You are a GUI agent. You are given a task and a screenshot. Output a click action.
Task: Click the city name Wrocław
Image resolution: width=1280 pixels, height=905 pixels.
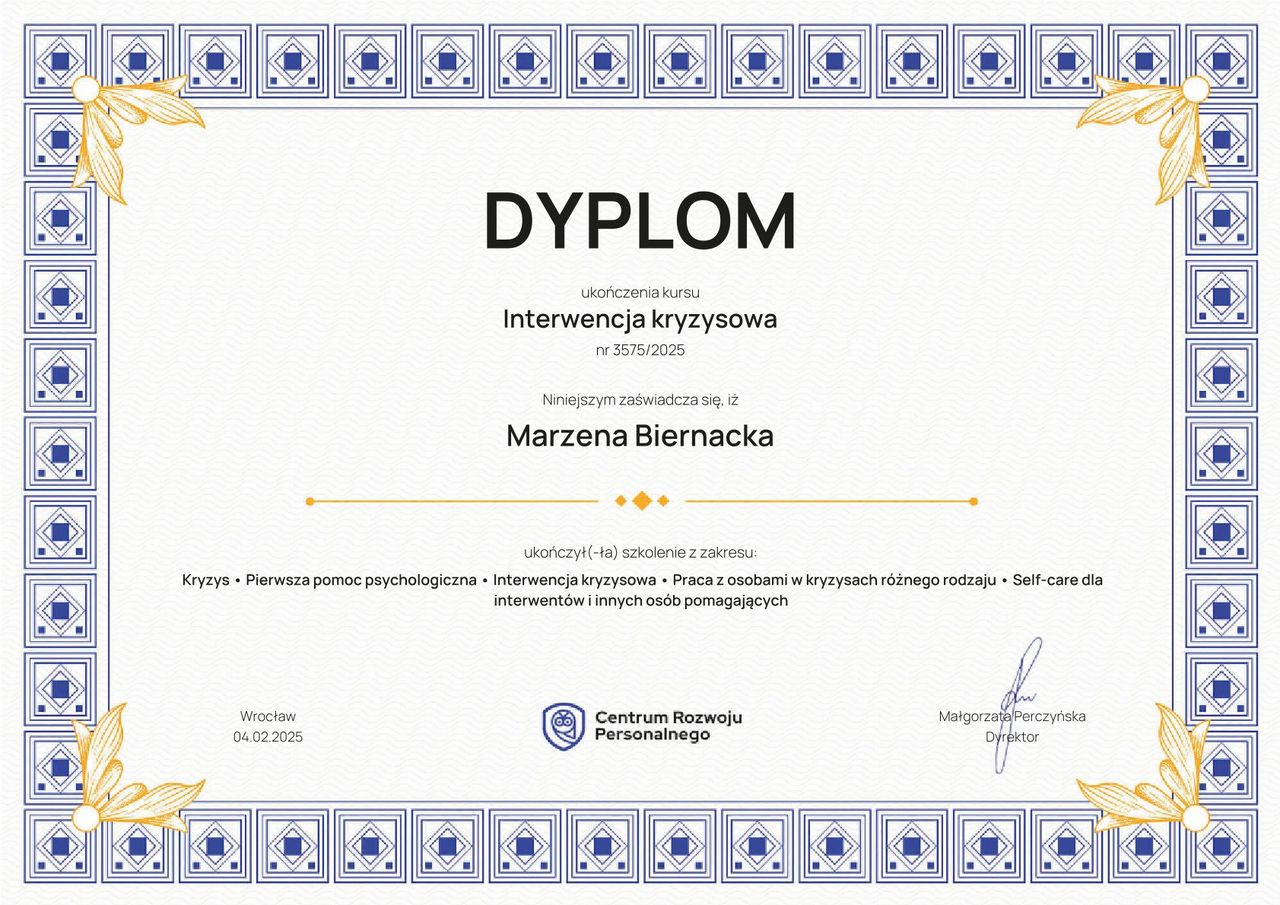click(x=268, y=716)
